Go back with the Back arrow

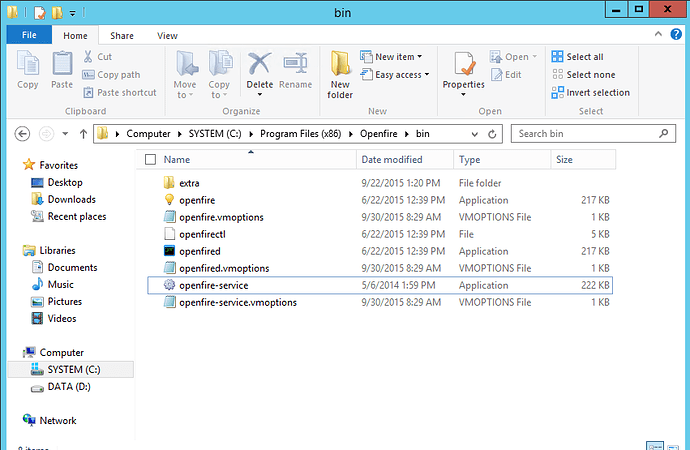[22, 133]
